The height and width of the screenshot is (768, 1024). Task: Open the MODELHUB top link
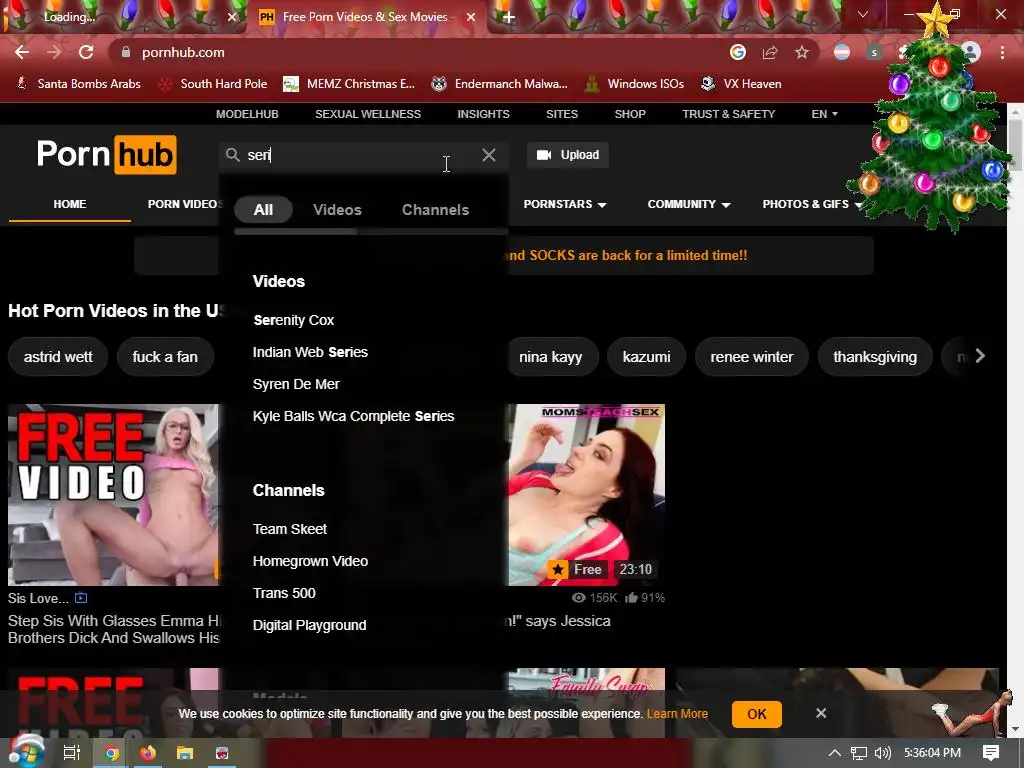247,114
